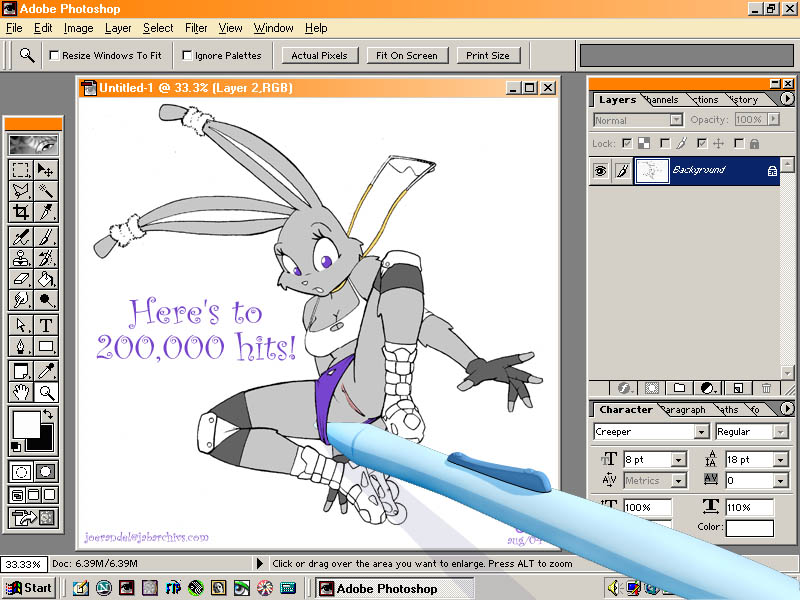Open the Filter menu
The width and height of the screenshot is (800, 600).
click(196, 28)
